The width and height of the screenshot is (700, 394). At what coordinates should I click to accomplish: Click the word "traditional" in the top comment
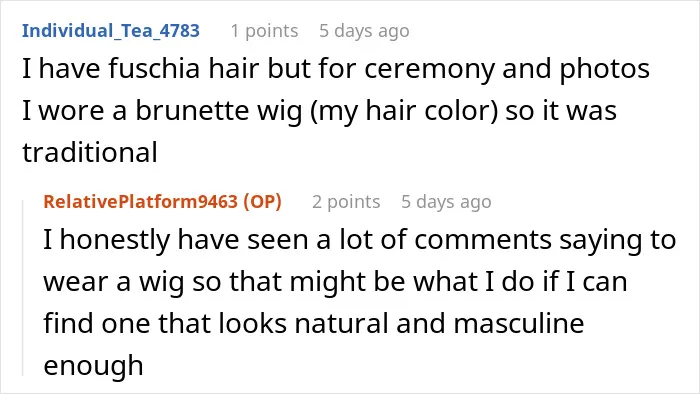pos(90,152)
